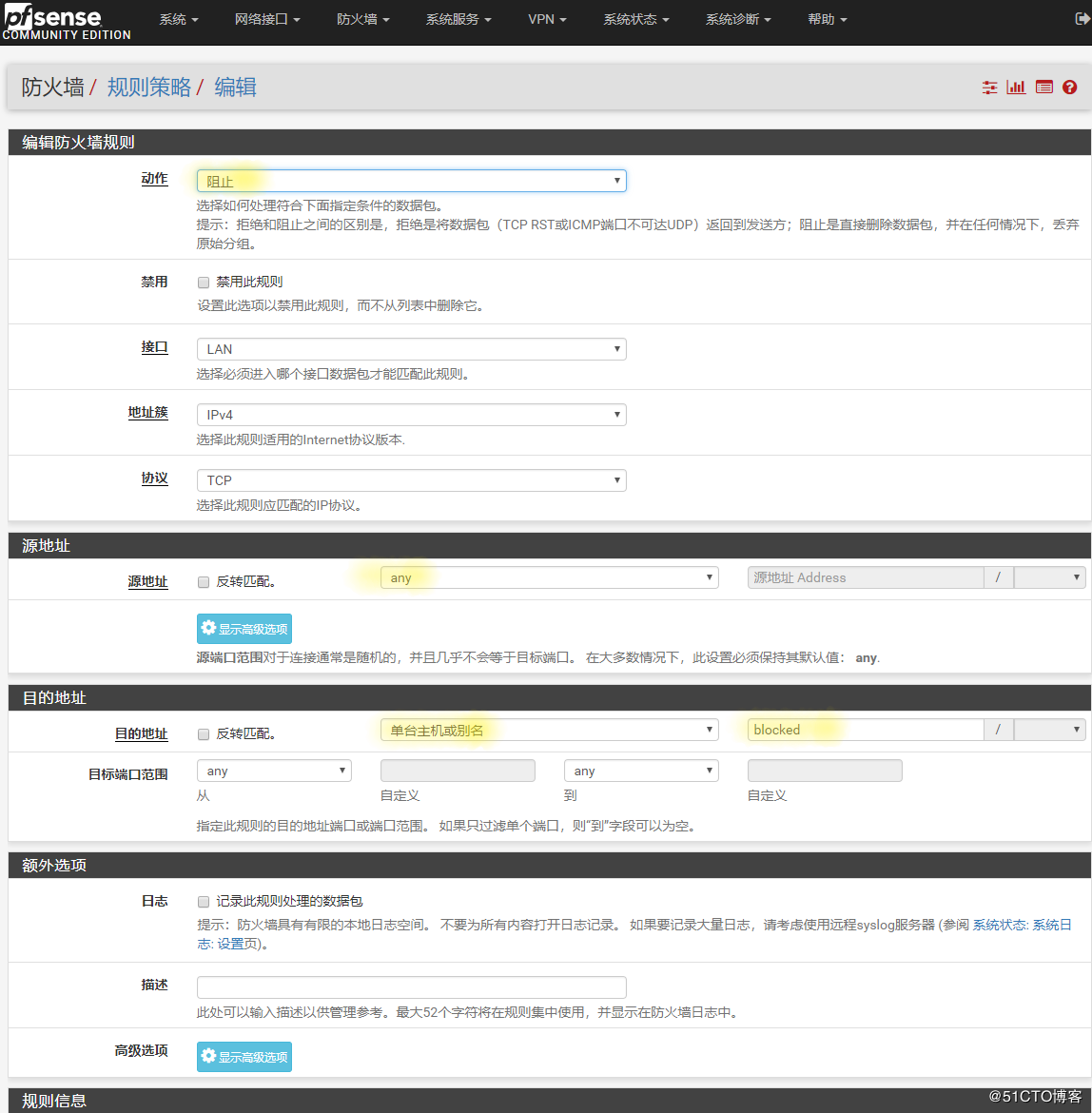1092x1113 pixels.
Task: Open the 动作 dropdown showing 阻止
Action: [411, 181]
